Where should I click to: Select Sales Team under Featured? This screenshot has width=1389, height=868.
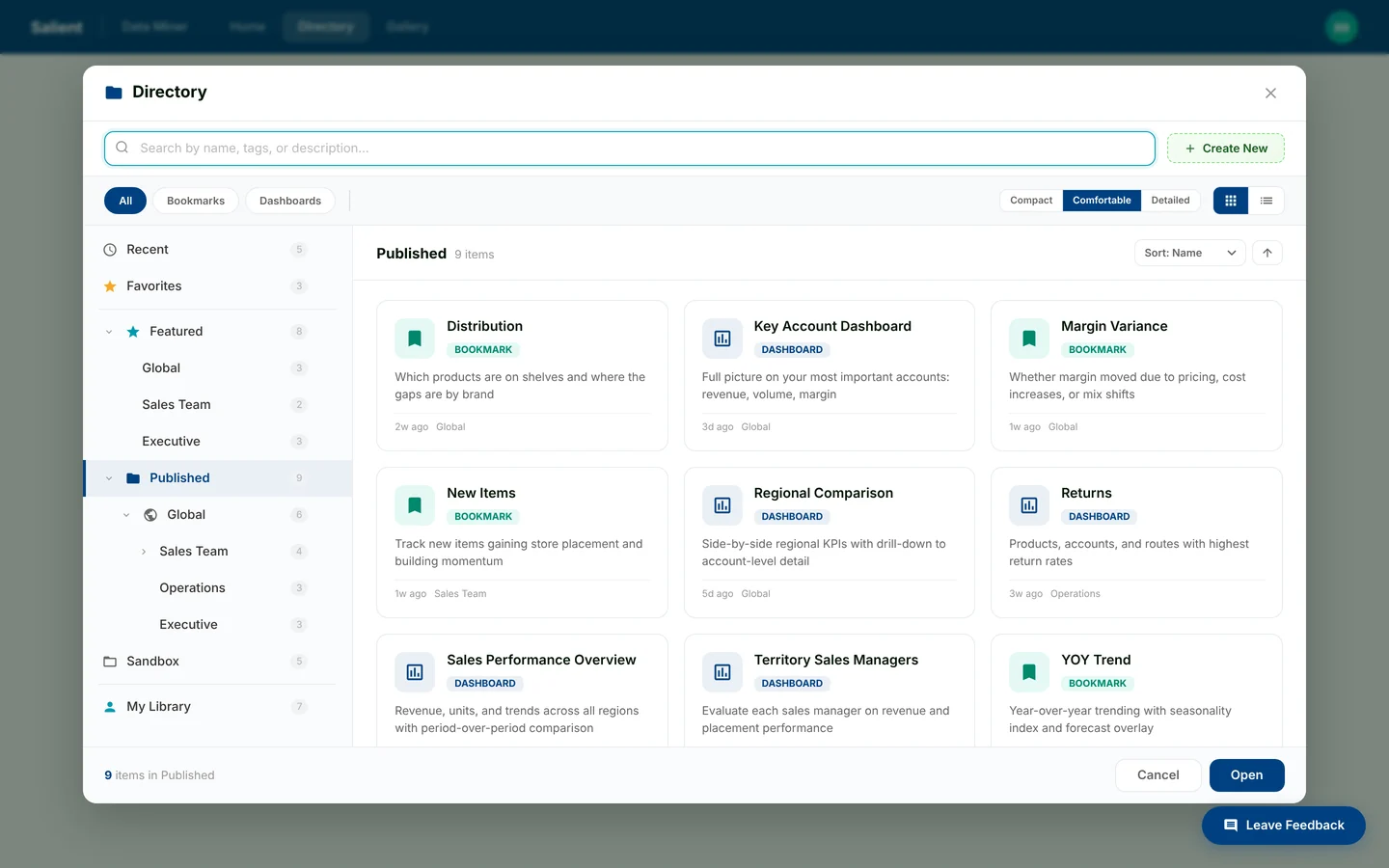(x=218, y=405)
